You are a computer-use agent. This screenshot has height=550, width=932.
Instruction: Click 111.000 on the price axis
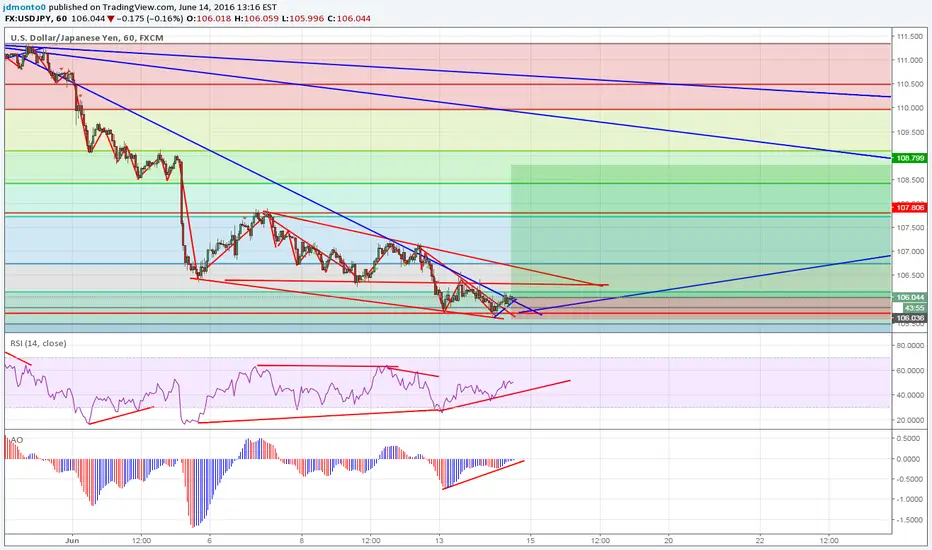910,60
